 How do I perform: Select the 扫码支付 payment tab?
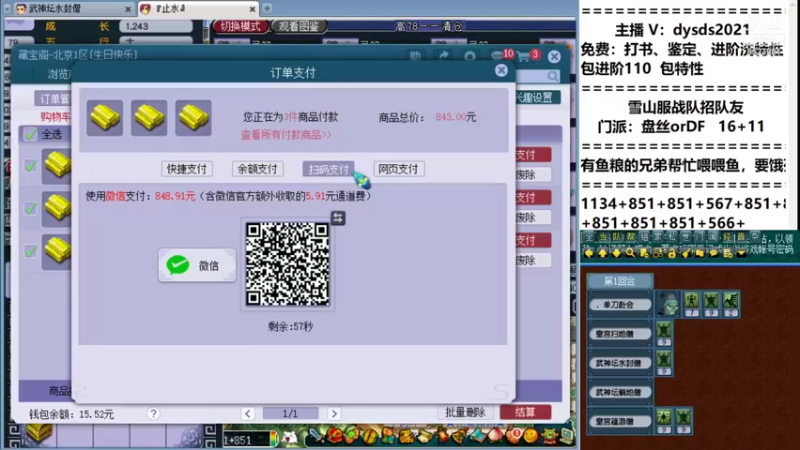pyautogui.click(x=328, y=169)
